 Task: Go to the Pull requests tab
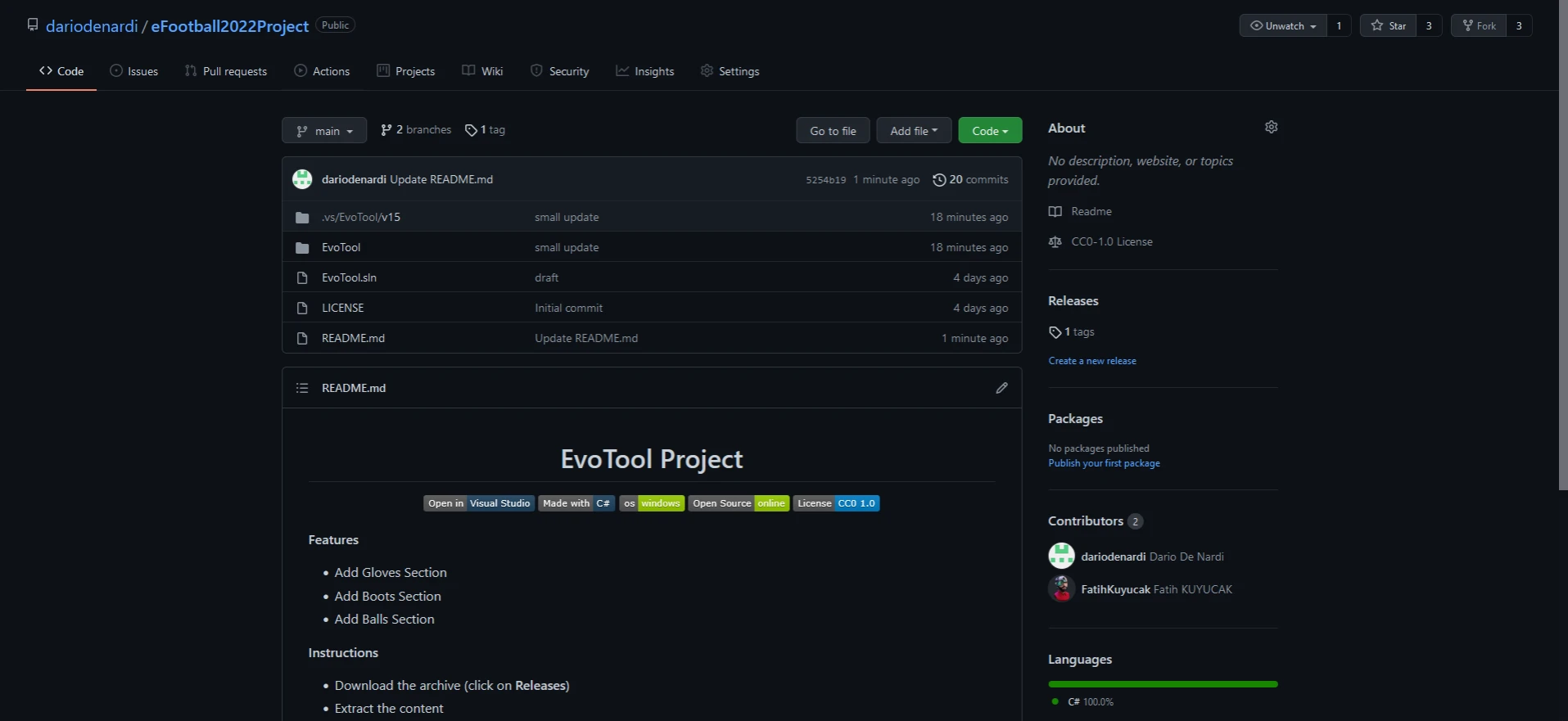tap(226, 71)
